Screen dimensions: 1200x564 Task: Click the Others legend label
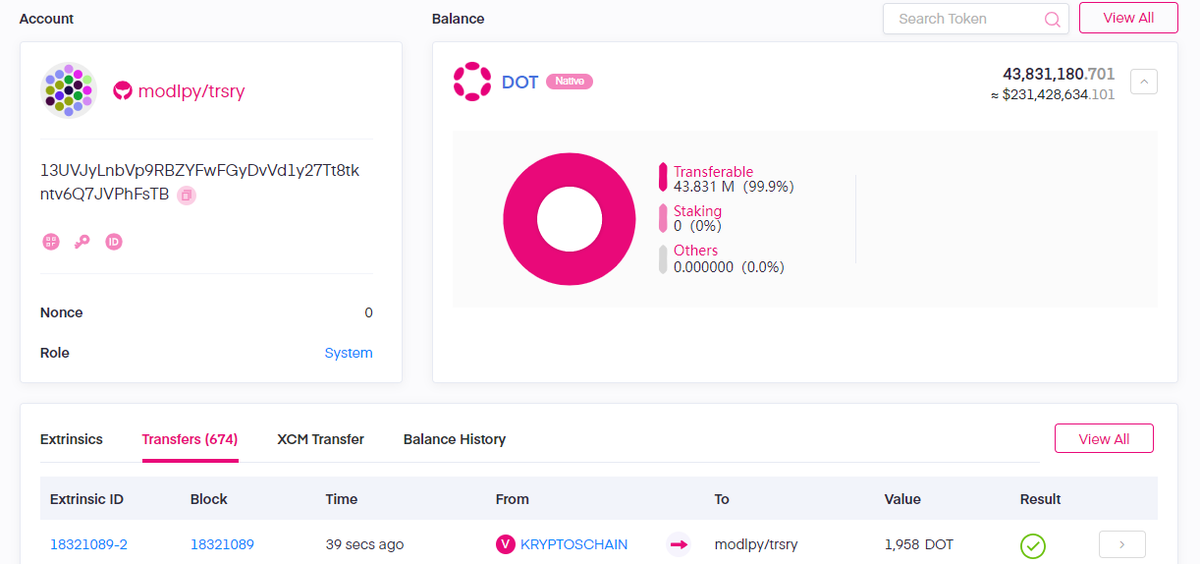[695, 250]
